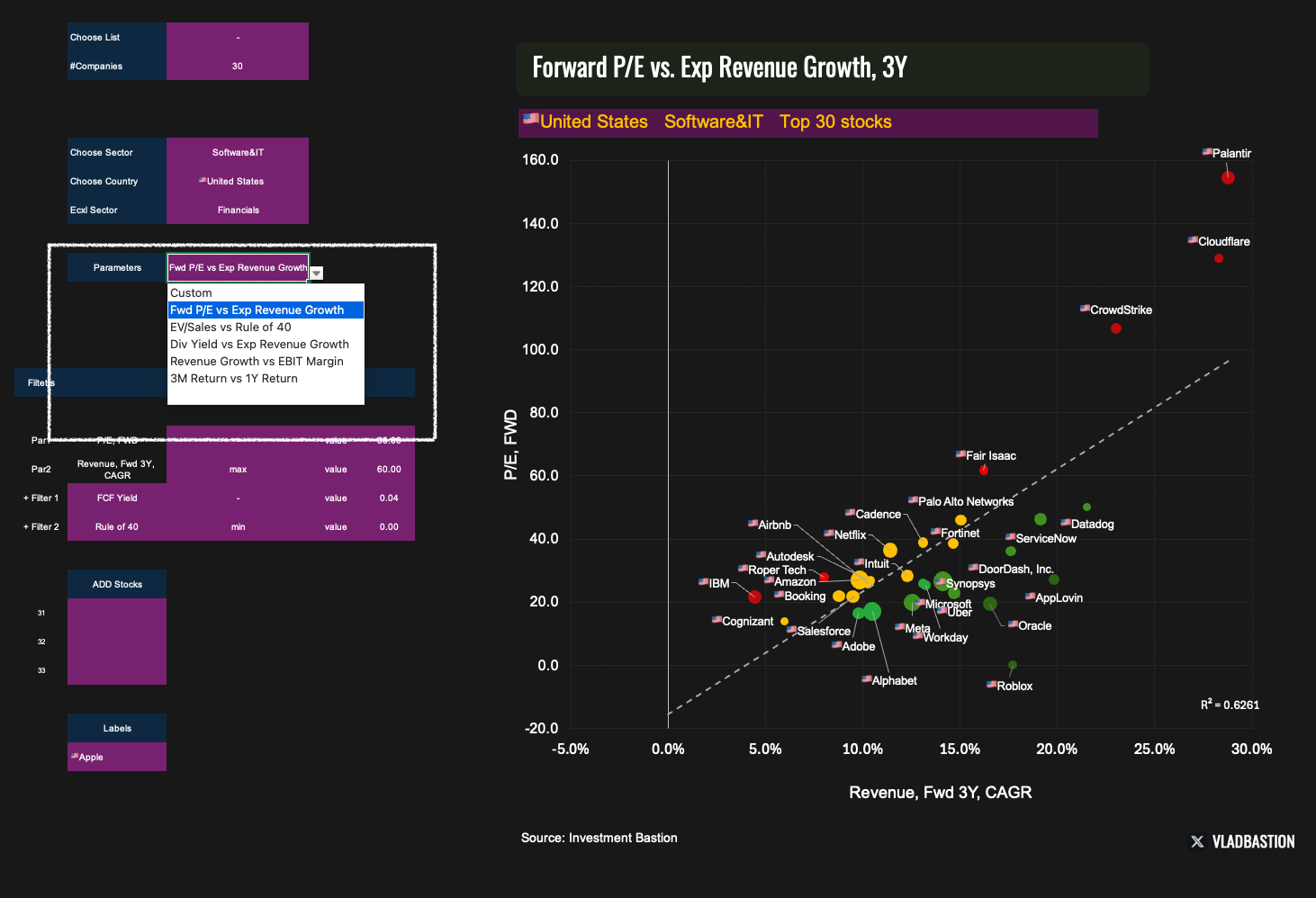The image size is (1316, 898).
Task: Click the Roblox chart label
Action: point(1009,686)
